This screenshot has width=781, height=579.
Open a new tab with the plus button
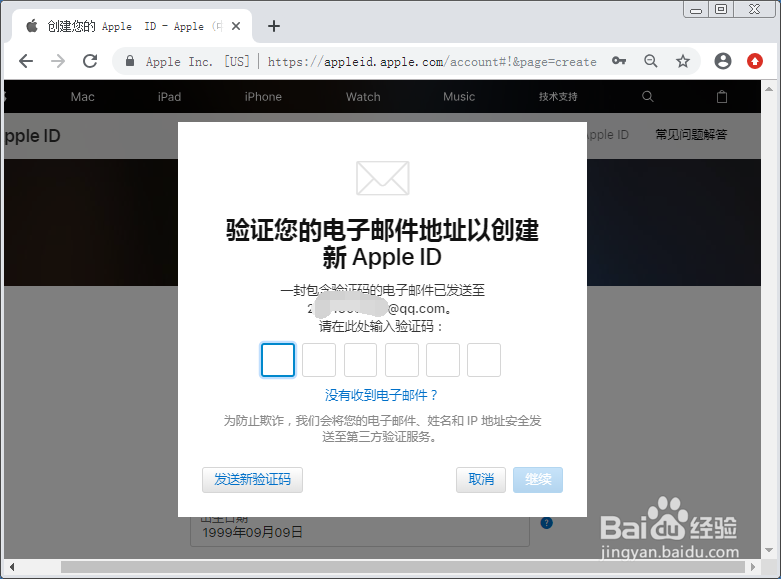pos(274,26)
